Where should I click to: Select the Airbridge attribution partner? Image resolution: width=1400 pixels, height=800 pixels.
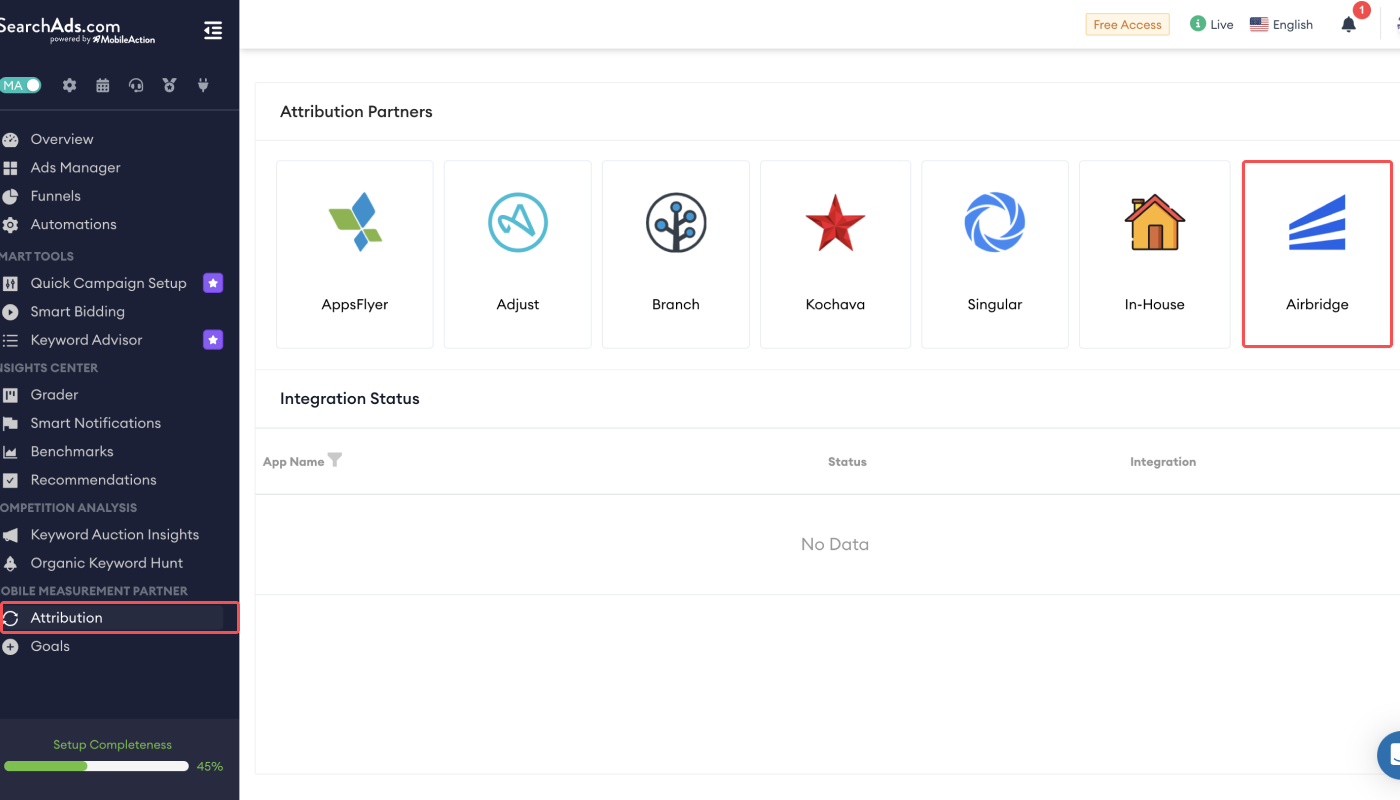[x=1317, y=254]
